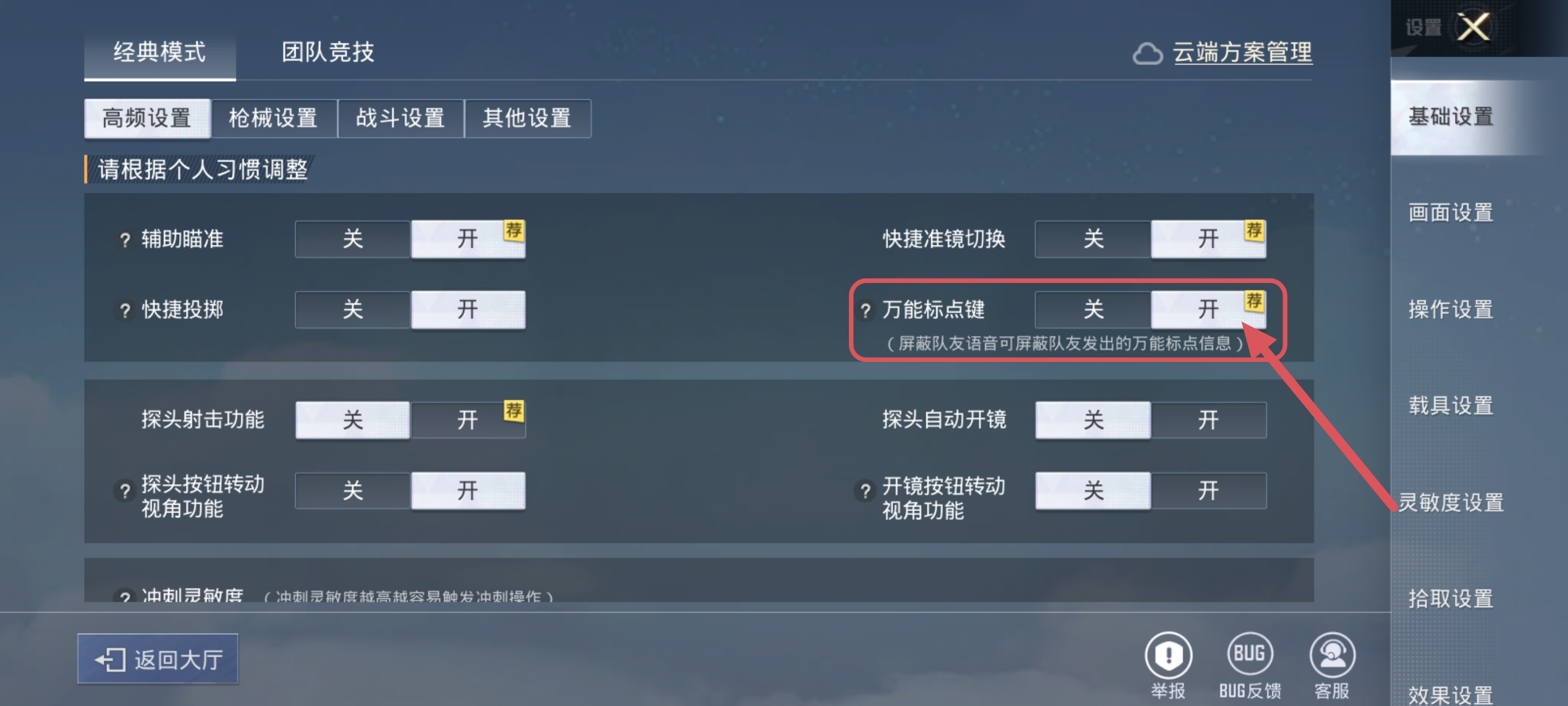Click the help icon next to 辅助瞄准
The height and width of the screenshot is (706, 1568).
125,239
